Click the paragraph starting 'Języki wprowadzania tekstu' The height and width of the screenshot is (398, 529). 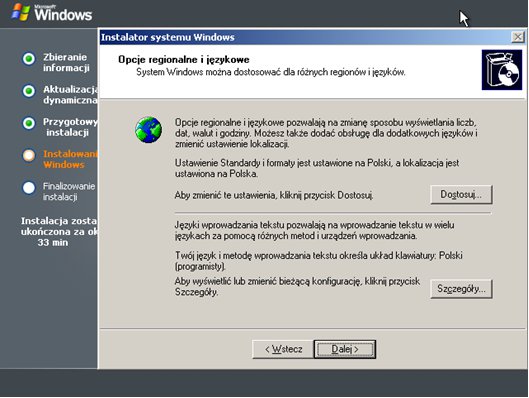[314, 230]
